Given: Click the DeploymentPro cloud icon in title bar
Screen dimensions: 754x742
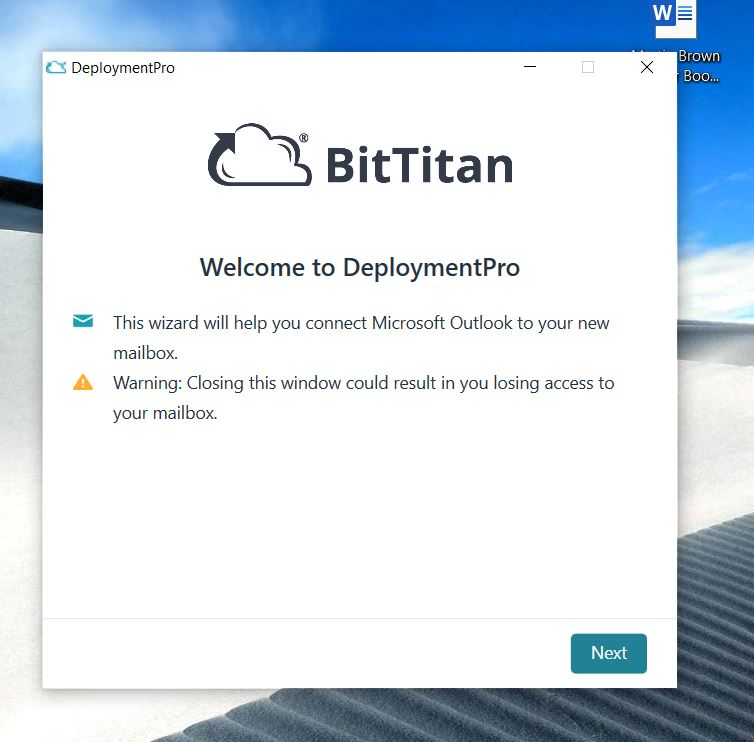Looking at the screenshot, I should coord(56,68).
